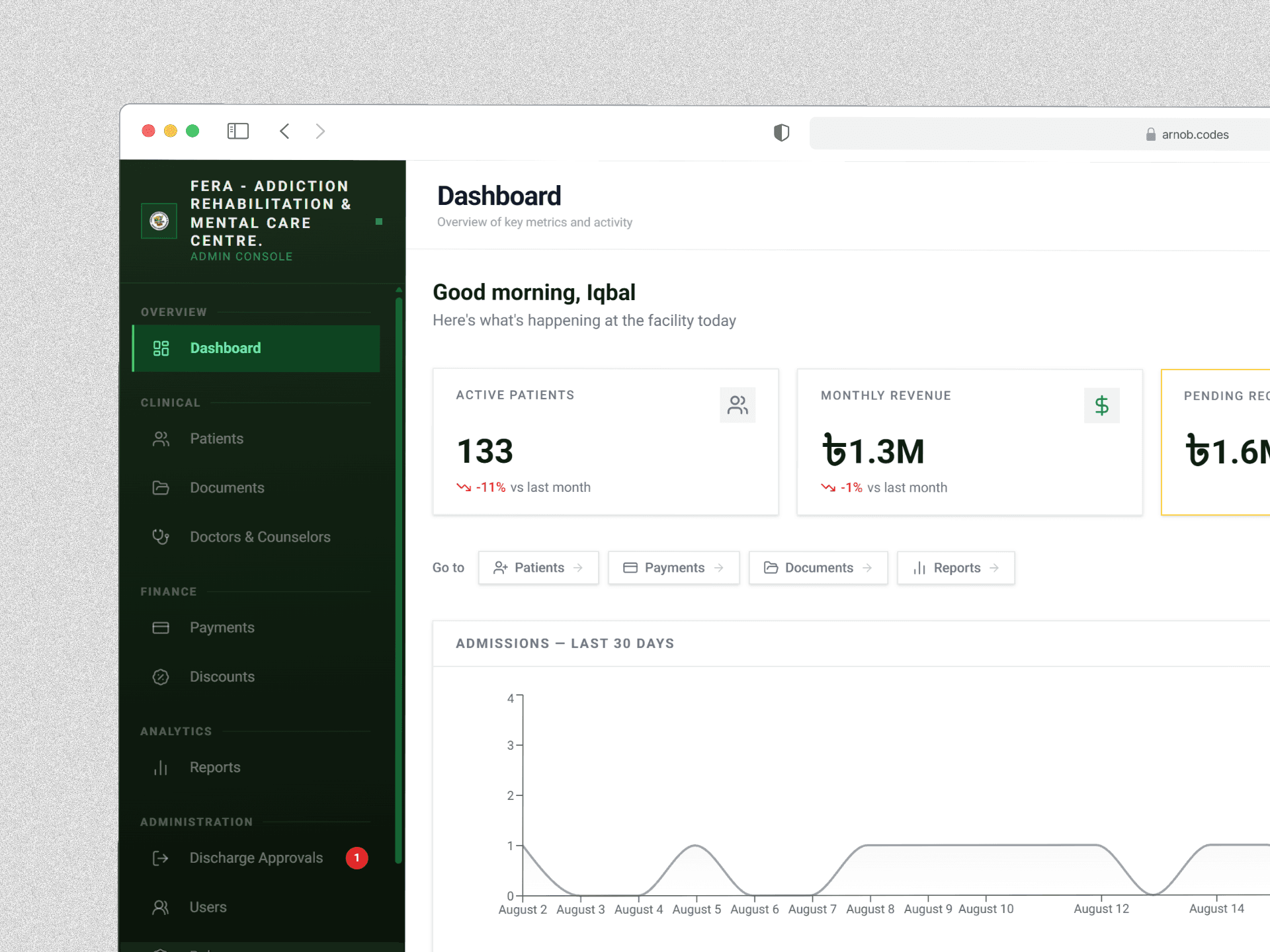Viewport: 1270px width, 952px height.
Task: Click the "Overview of key metrics and activity" subtitle
Action: 534,222
